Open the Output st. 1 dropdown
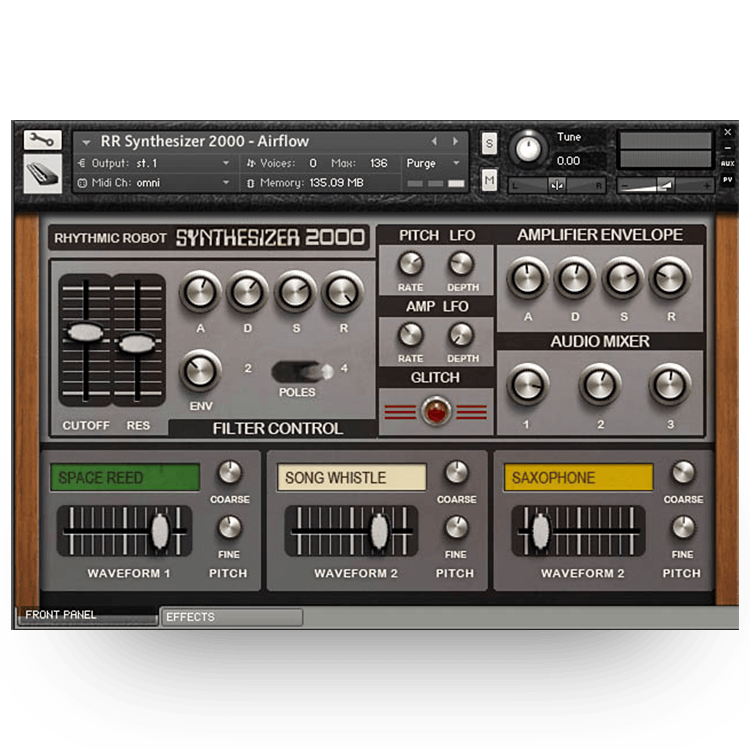Viewport: 750px width, 750px height. [x=154, y=163]
